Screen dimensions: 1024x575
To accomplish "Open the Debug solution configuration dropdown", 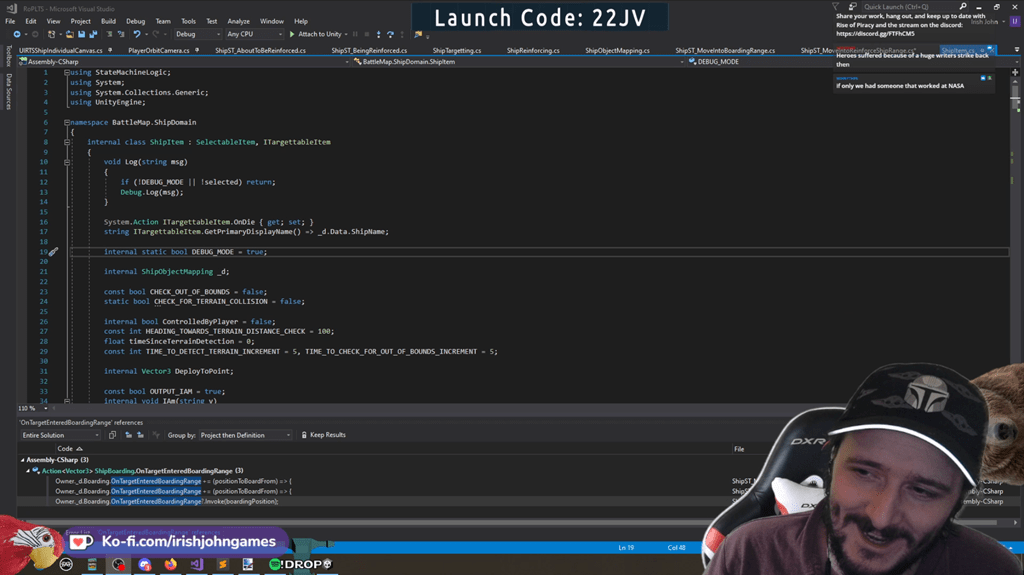I will [x=197, y=34].
